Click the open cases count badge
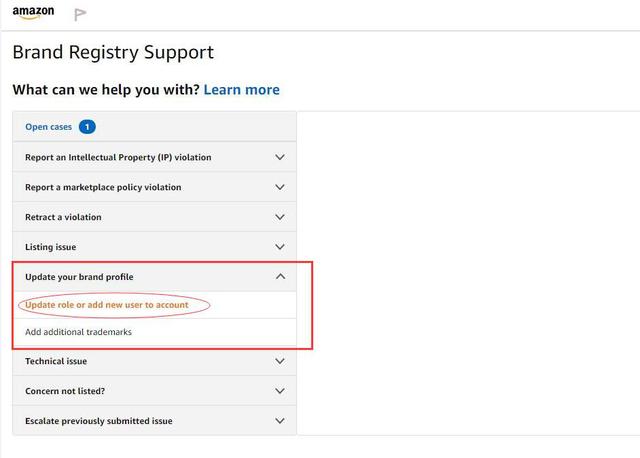 (x=87, y=127)
